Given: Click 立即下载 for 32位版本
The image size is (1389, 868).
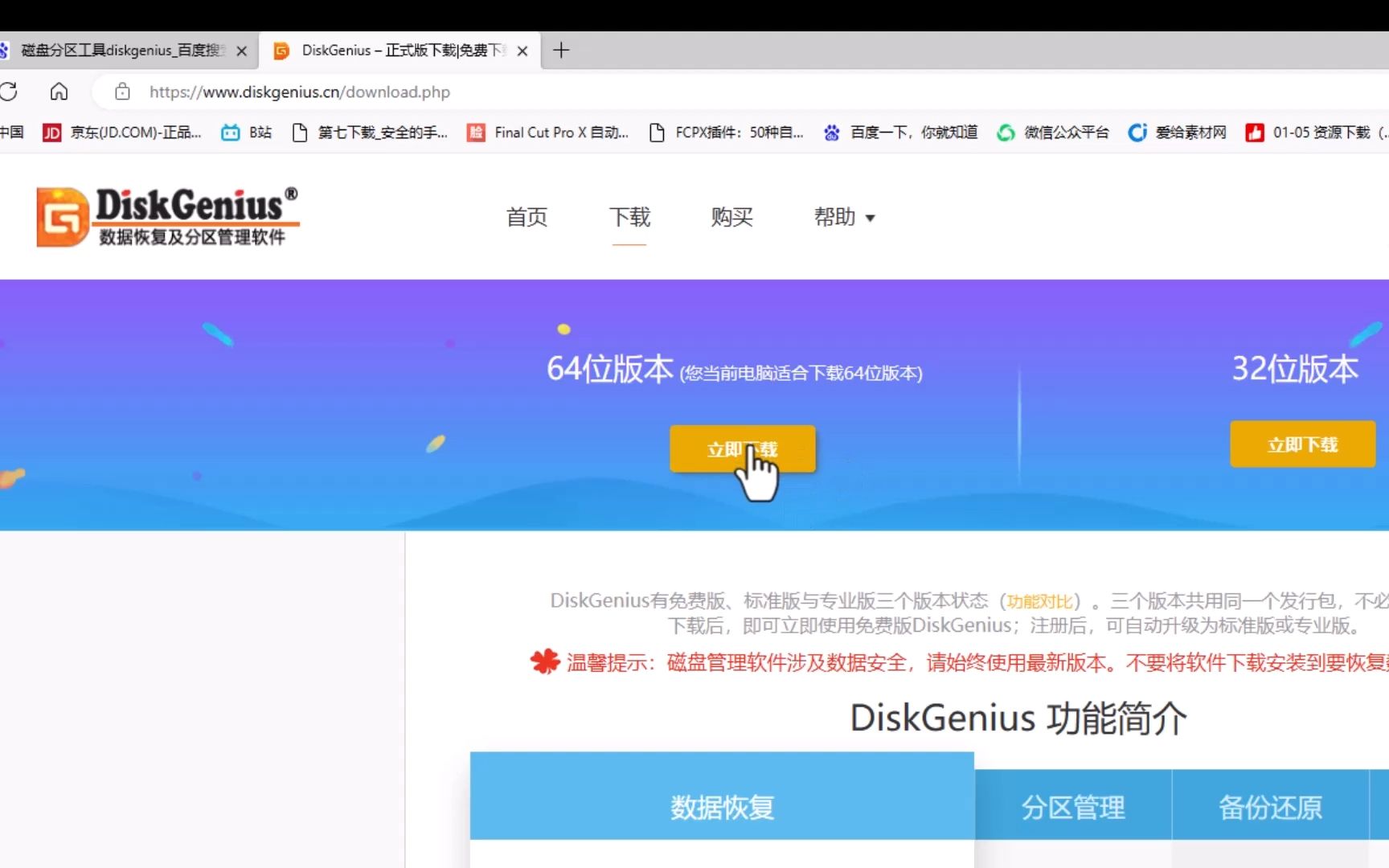Looking at the screenshot, I should point(1302,444).
